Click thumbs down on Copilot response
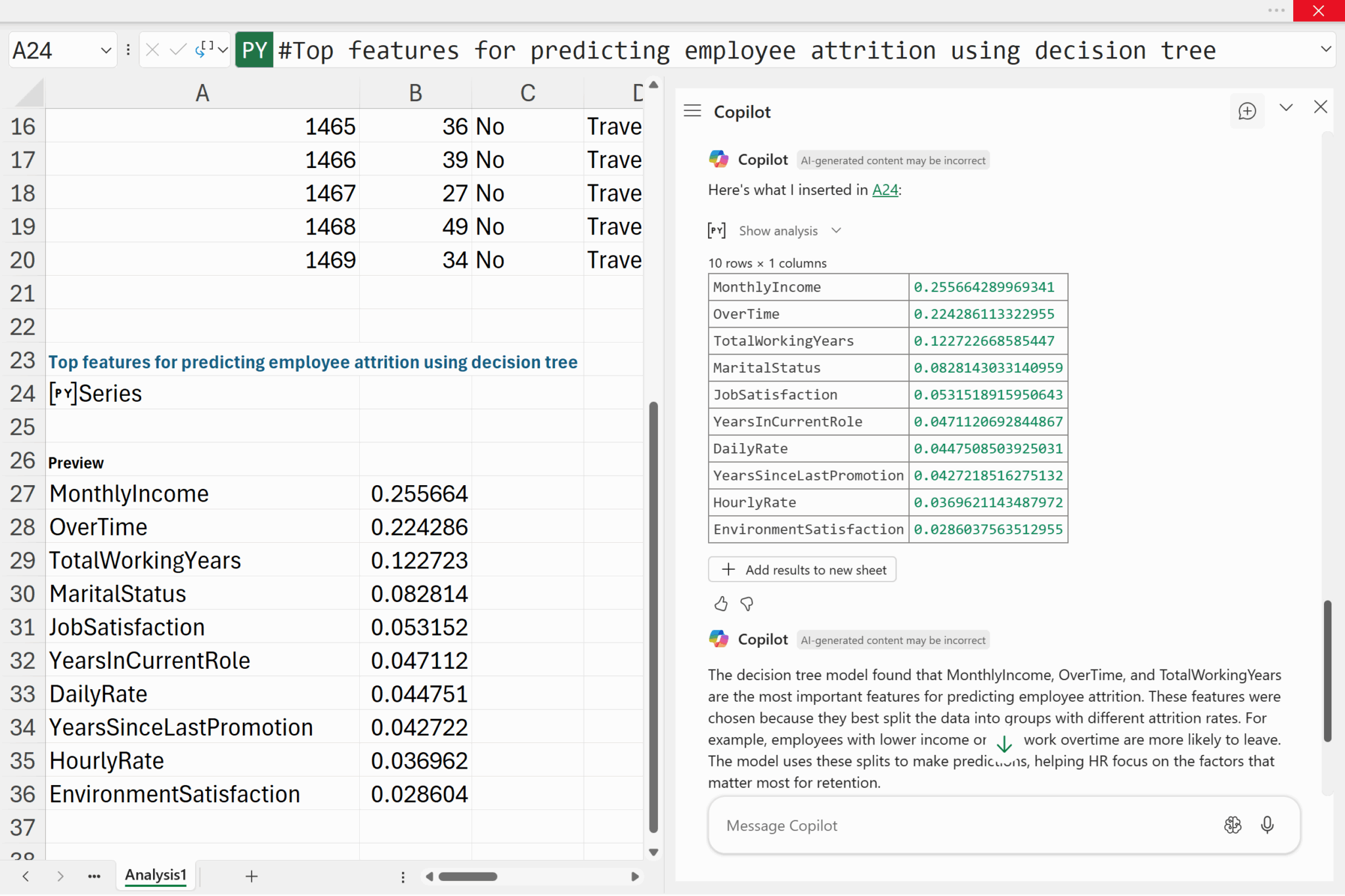 (x=747, y=603)
